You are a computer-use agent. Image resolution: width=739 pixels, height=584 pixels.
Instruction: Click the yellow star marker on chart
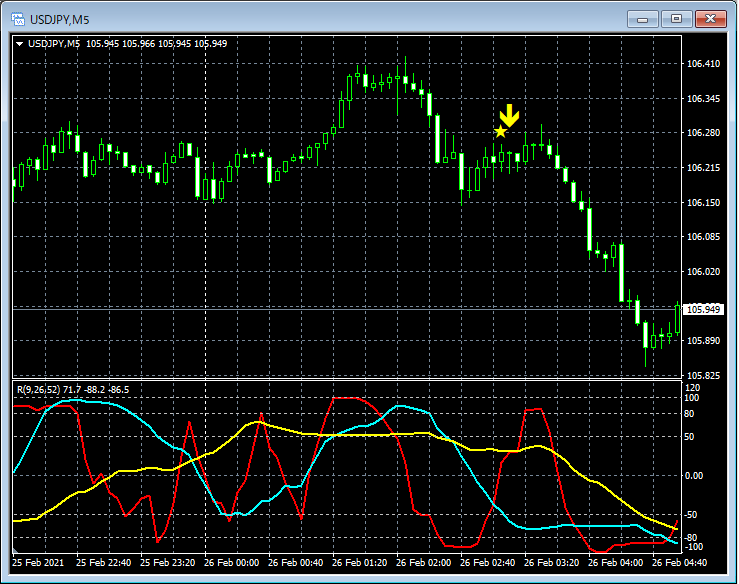tap(500, 132)
